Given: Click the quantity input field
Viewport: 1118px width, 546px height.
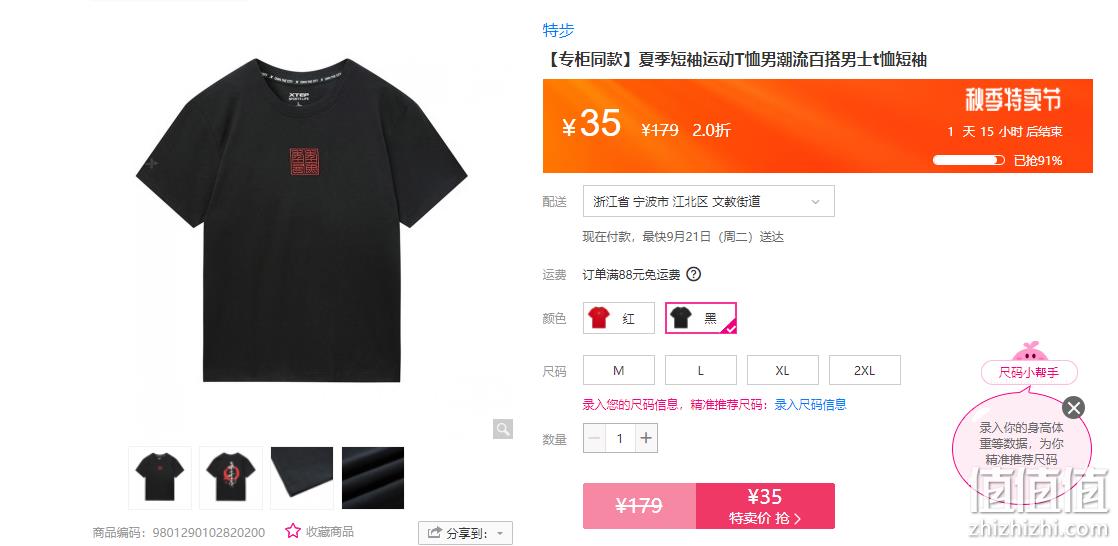Looking at the screenshot, I should (x=620, y=438).
